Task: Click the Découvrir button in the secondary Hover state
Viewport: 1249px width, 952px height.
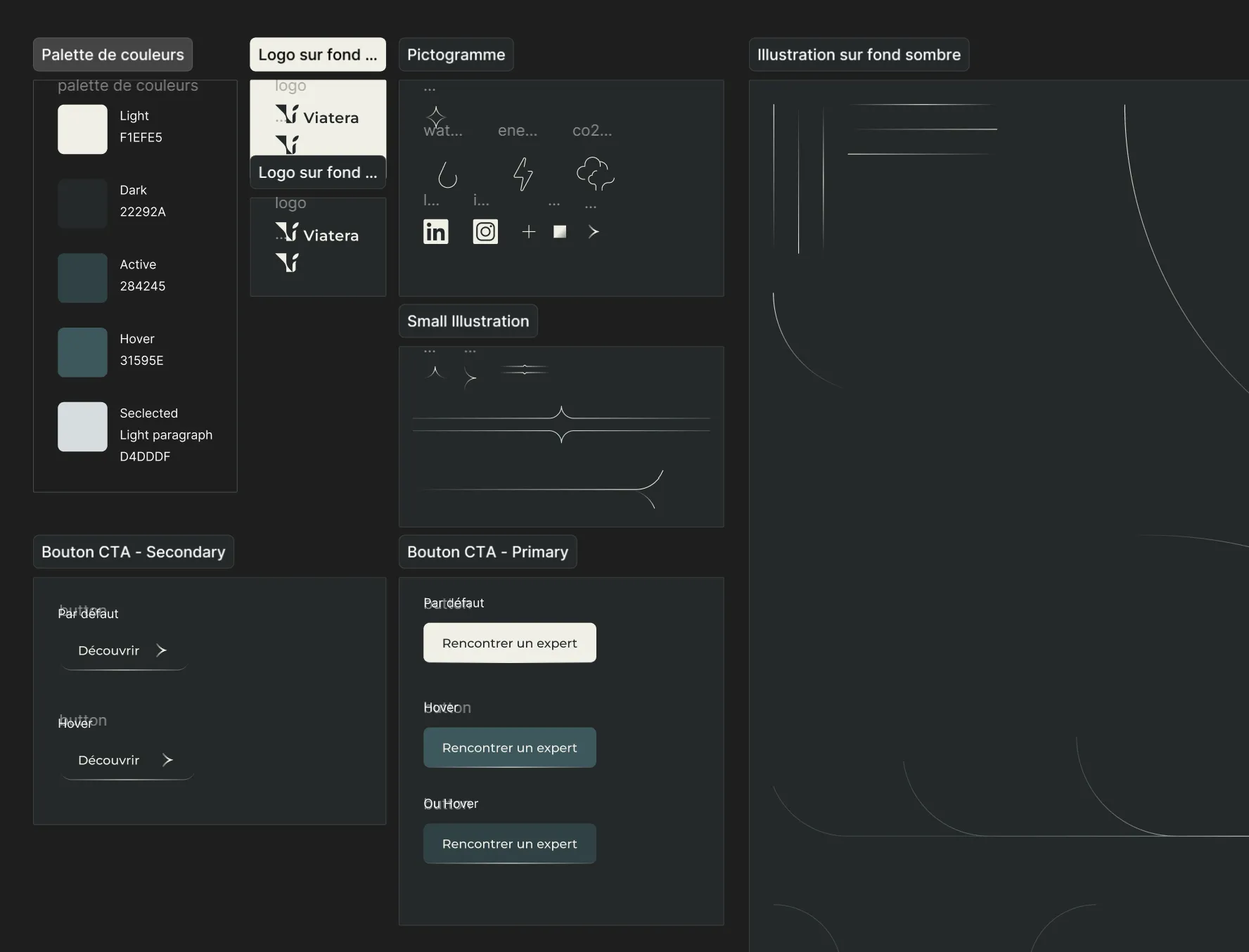Action: 127,761
